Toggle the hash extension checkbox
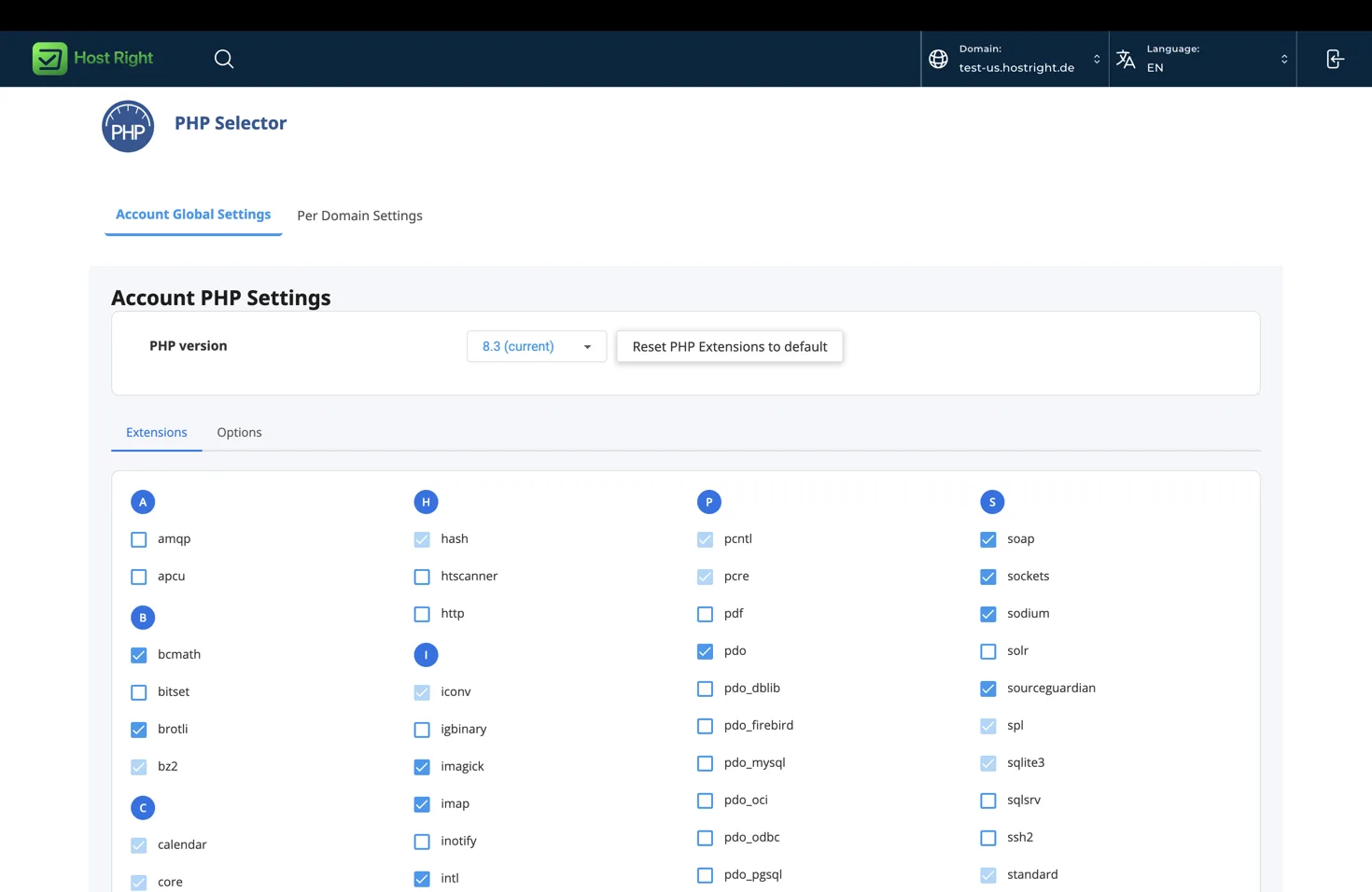The width and height of the screenshot is (1372, 892). click(x=422, y=539)
